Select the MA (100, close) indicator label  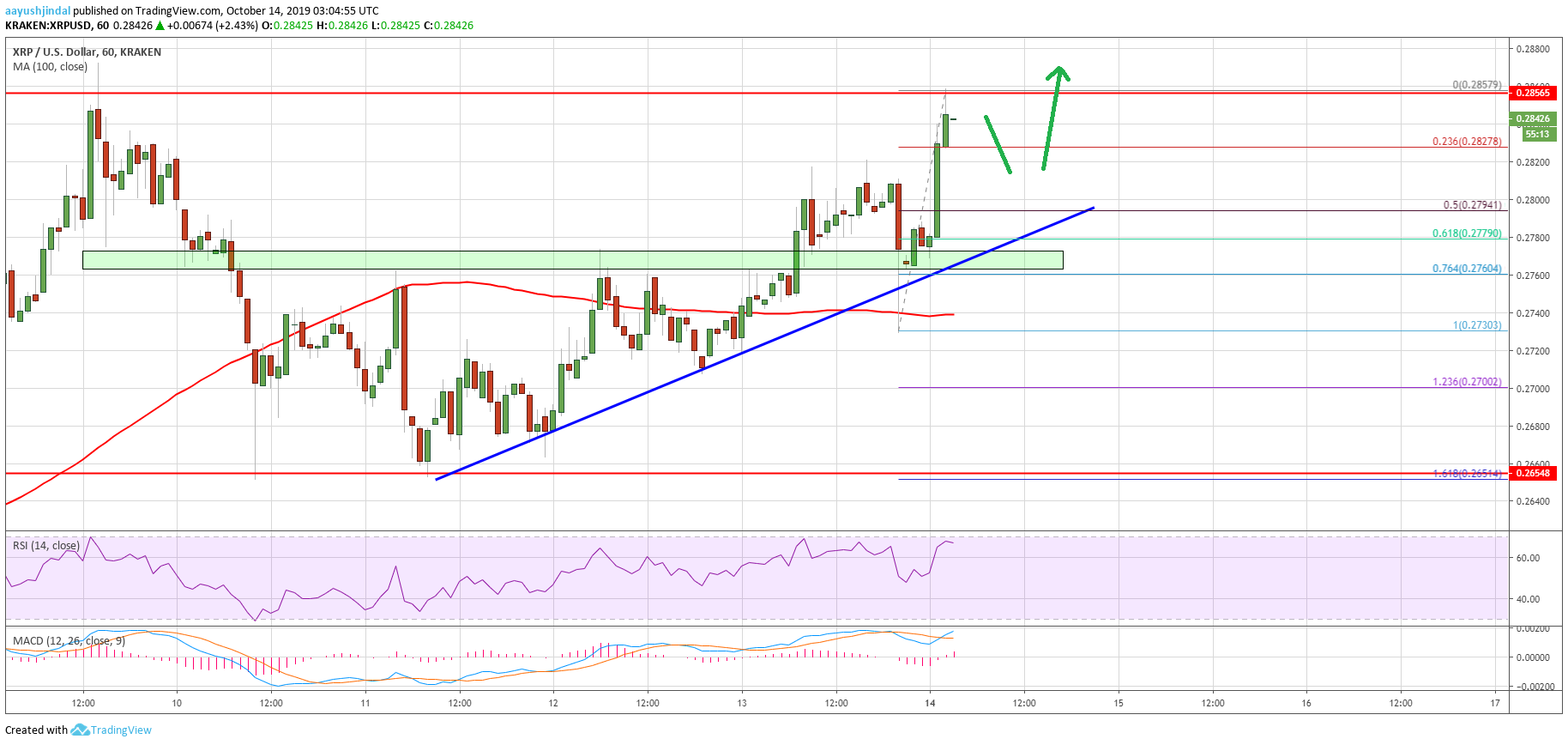pyautogui.click(x=50, y=67)
